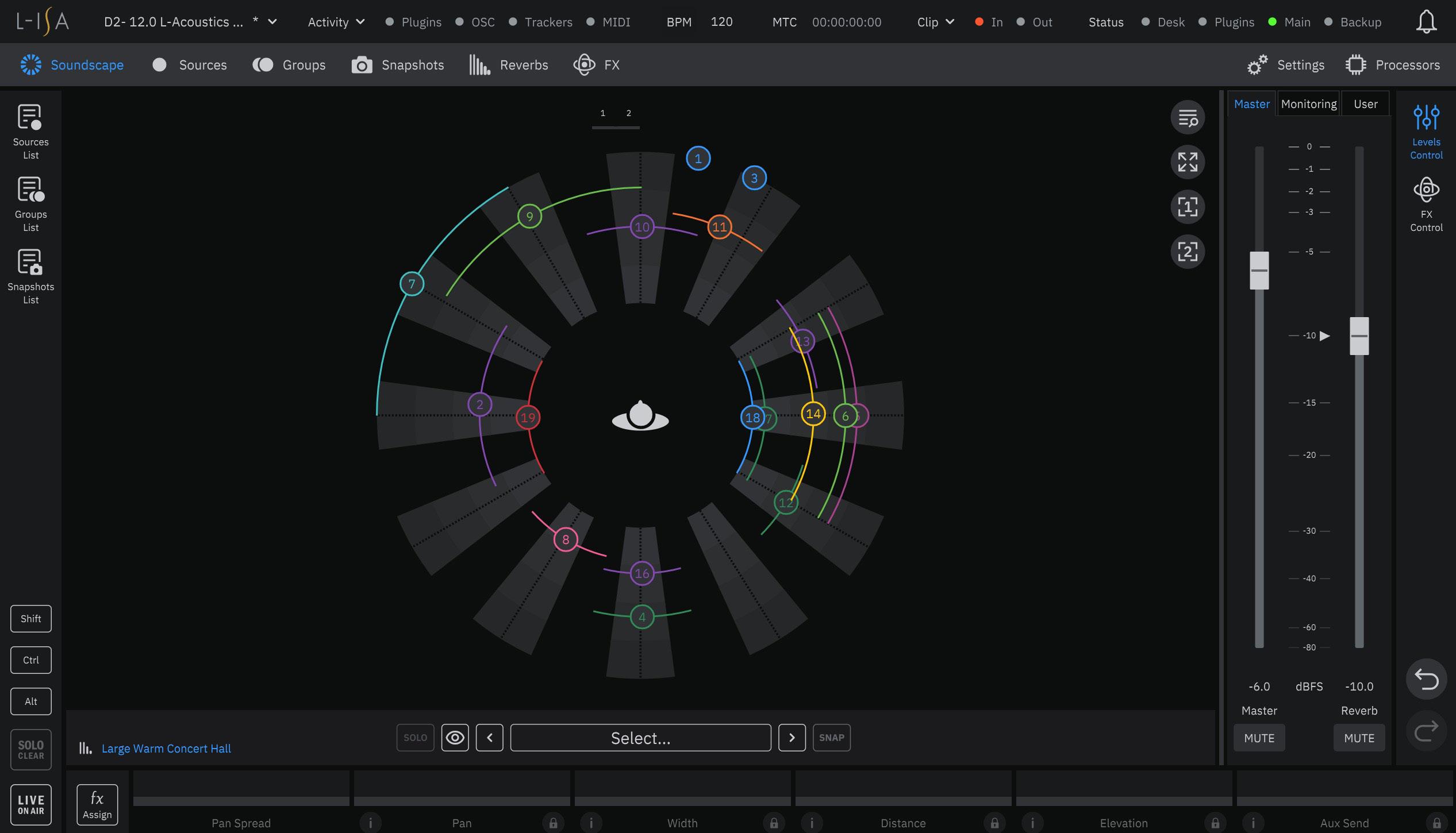Go to the Reverbs page
Image resolution: width=1456 pixels, height=833 pixels.
pos(509,65)
